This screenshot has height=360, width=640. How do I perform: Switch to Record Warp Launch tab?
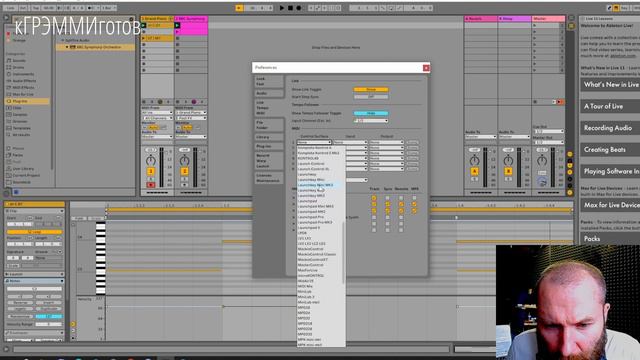[268, 161]
